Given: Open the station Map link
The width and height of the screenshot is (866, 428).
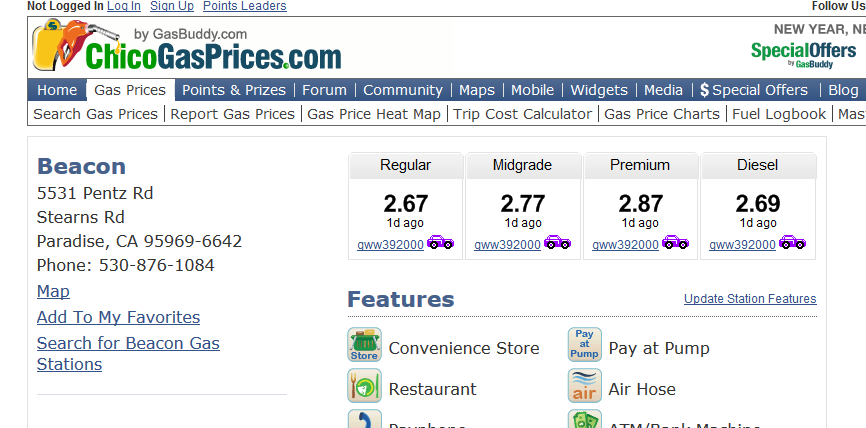Looking at the screenshot, I should 53,291.
